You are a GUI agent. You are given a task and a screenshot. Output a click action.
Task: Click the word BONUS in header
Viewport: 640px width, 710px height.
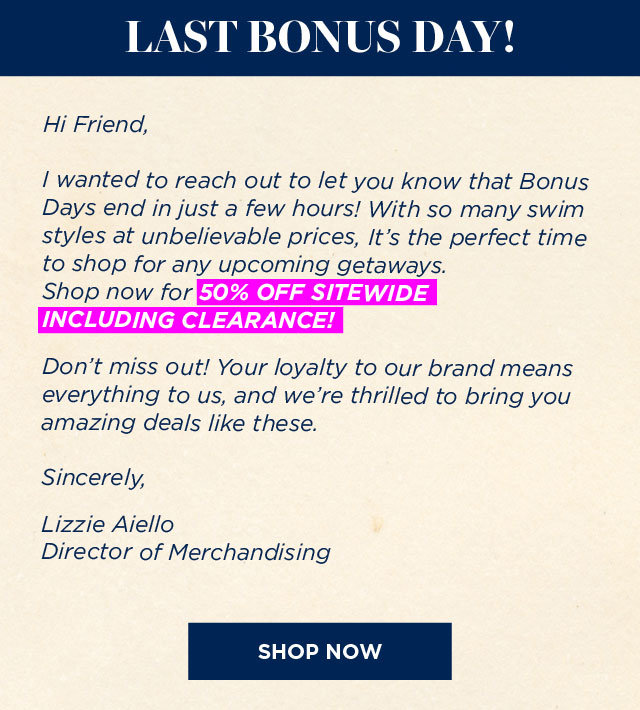pos(325,37)
